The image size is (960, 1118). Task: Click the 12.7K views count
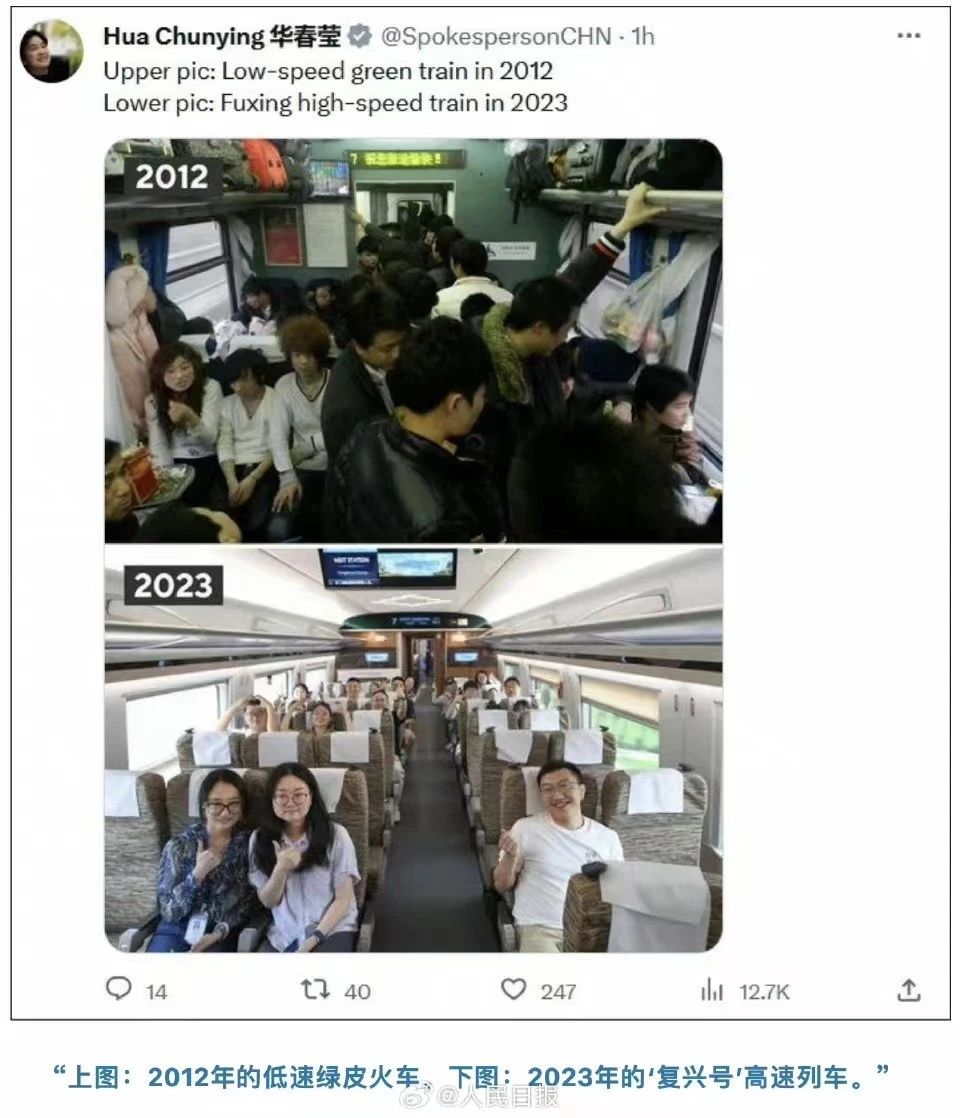764,992
